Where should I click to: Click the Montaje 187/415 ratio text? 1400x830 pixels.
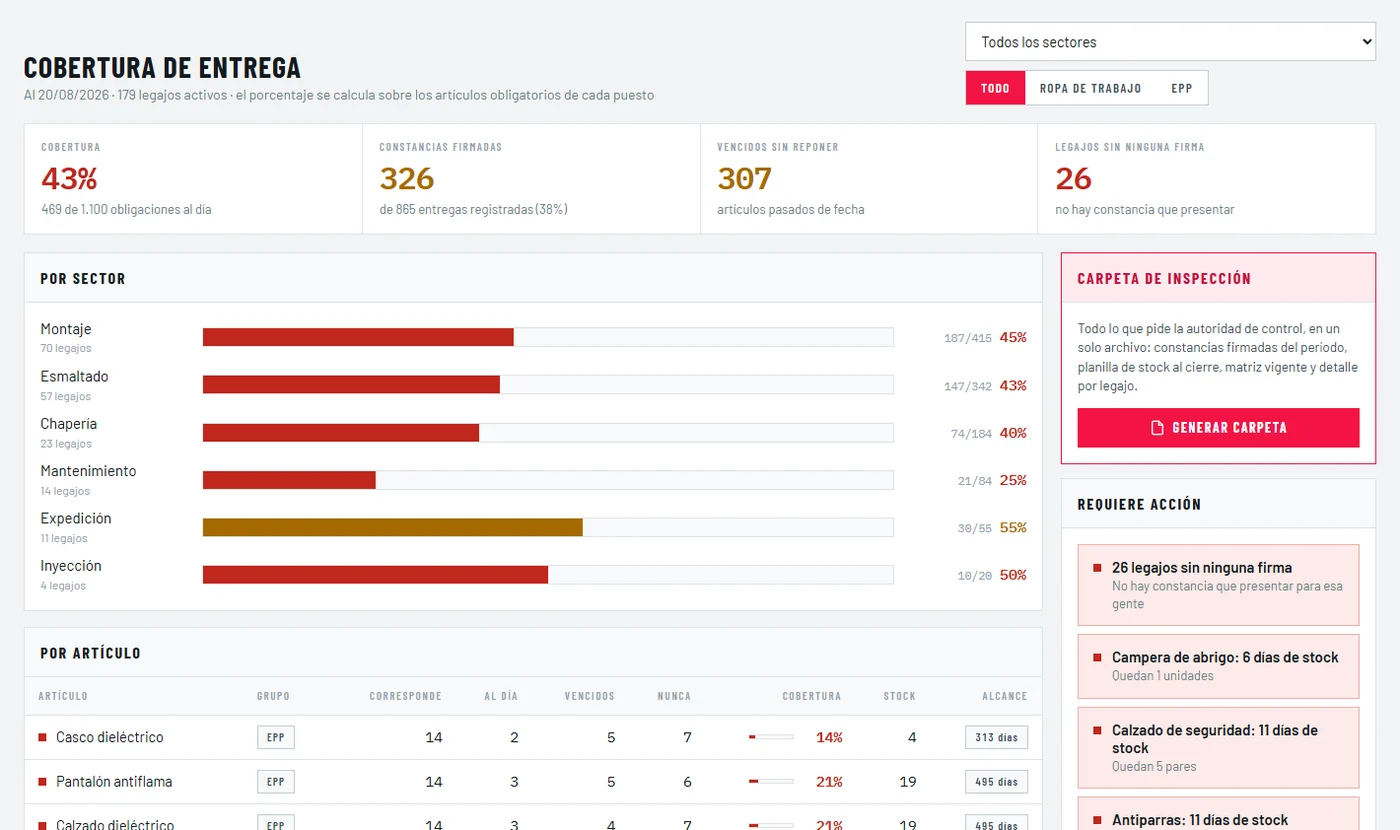point(968,338)
